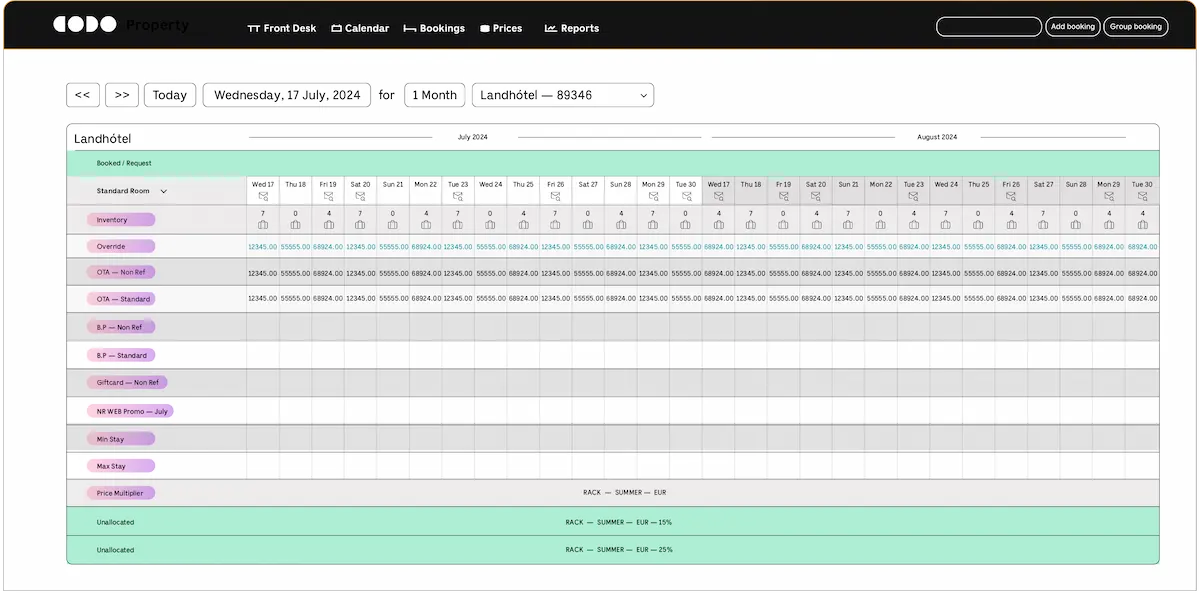Jump to the current date with Today
The height and width of the screenshot is (594, 1200).
point(170,95)
